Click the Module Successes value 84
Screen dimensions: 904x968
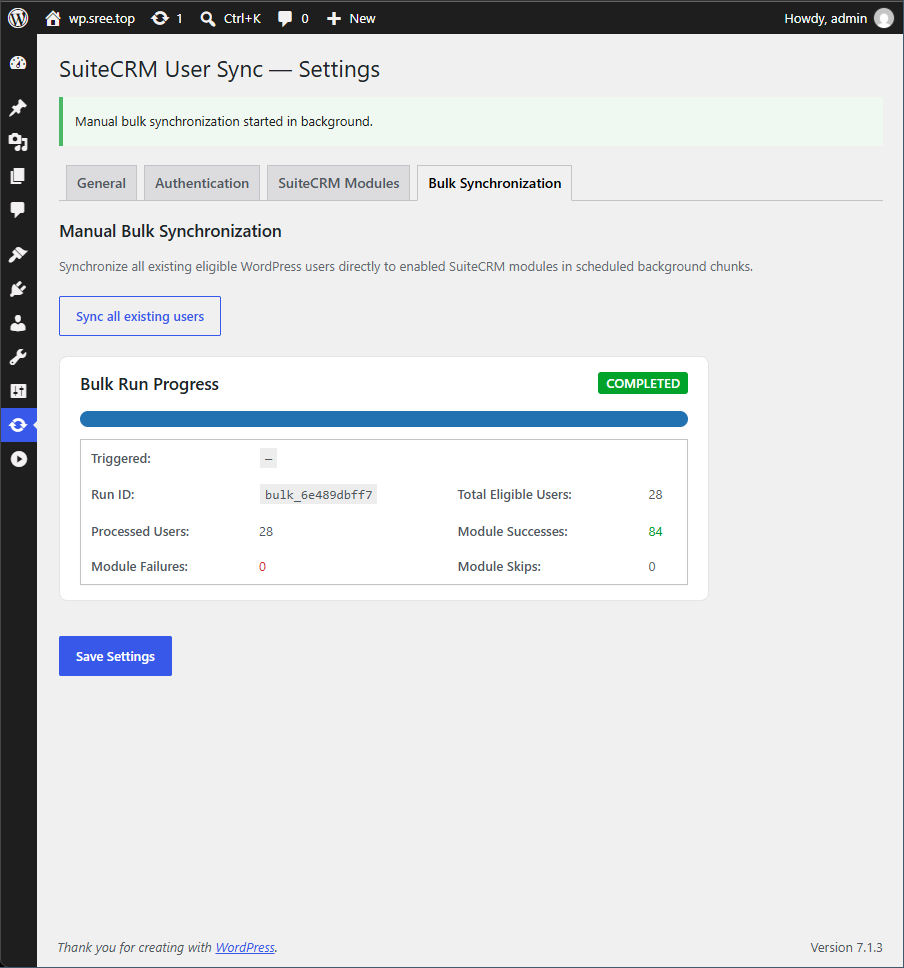coord(655,532)
